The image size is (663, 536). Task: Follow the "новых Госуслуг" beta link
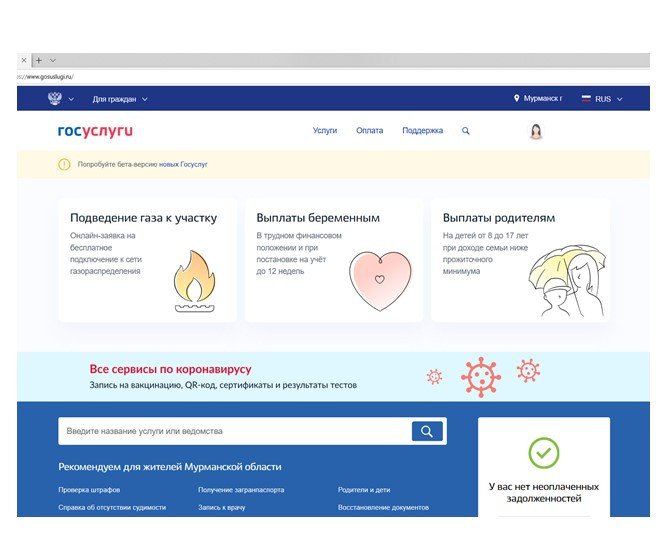click(183, 164)
